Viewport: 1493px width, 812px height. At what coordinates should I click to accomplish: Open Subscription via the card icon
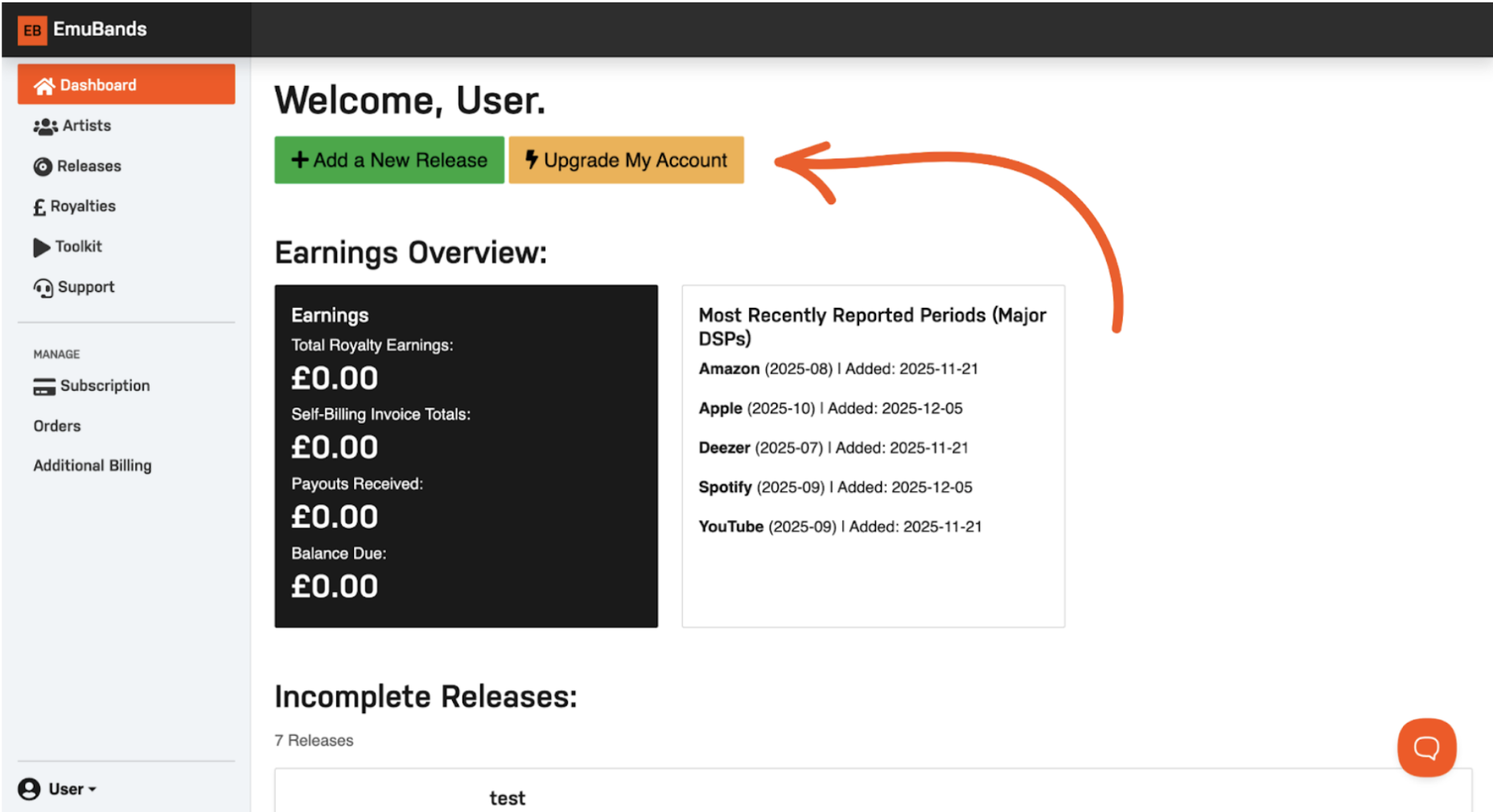tap(43, 386)
